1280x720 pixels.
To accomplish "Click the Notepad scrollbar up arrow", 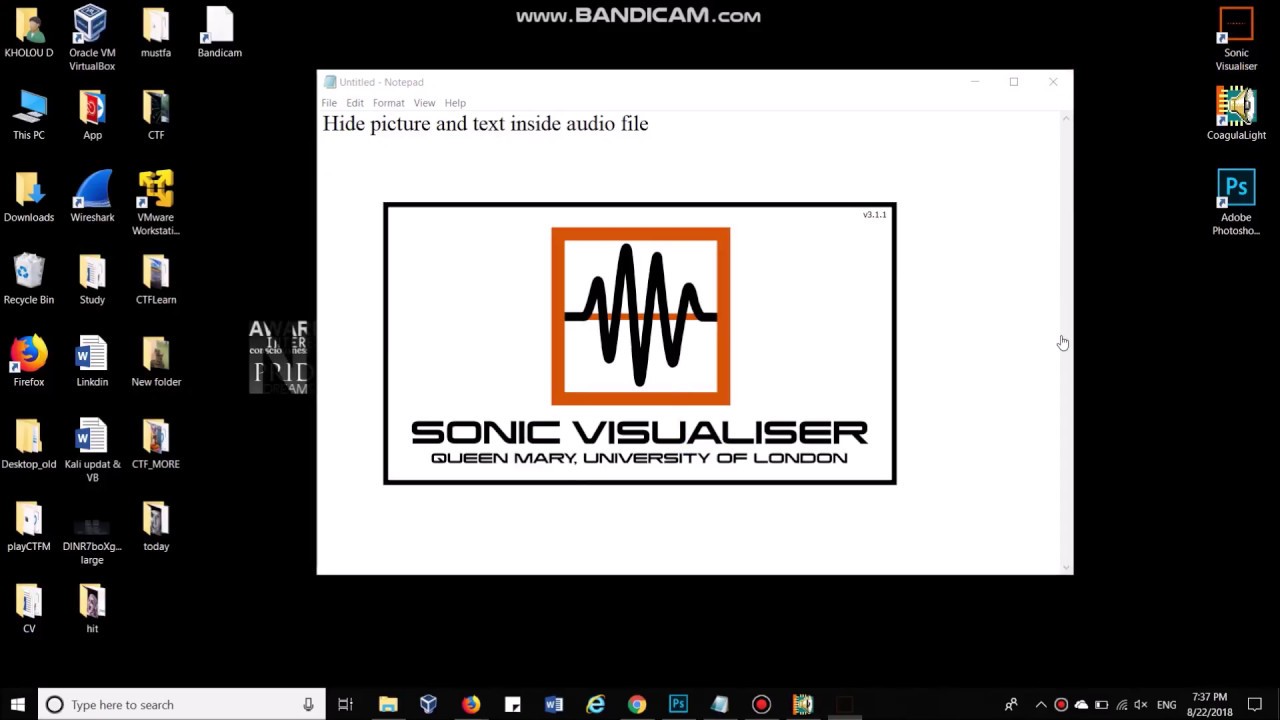I will (x=1066, y=118).
